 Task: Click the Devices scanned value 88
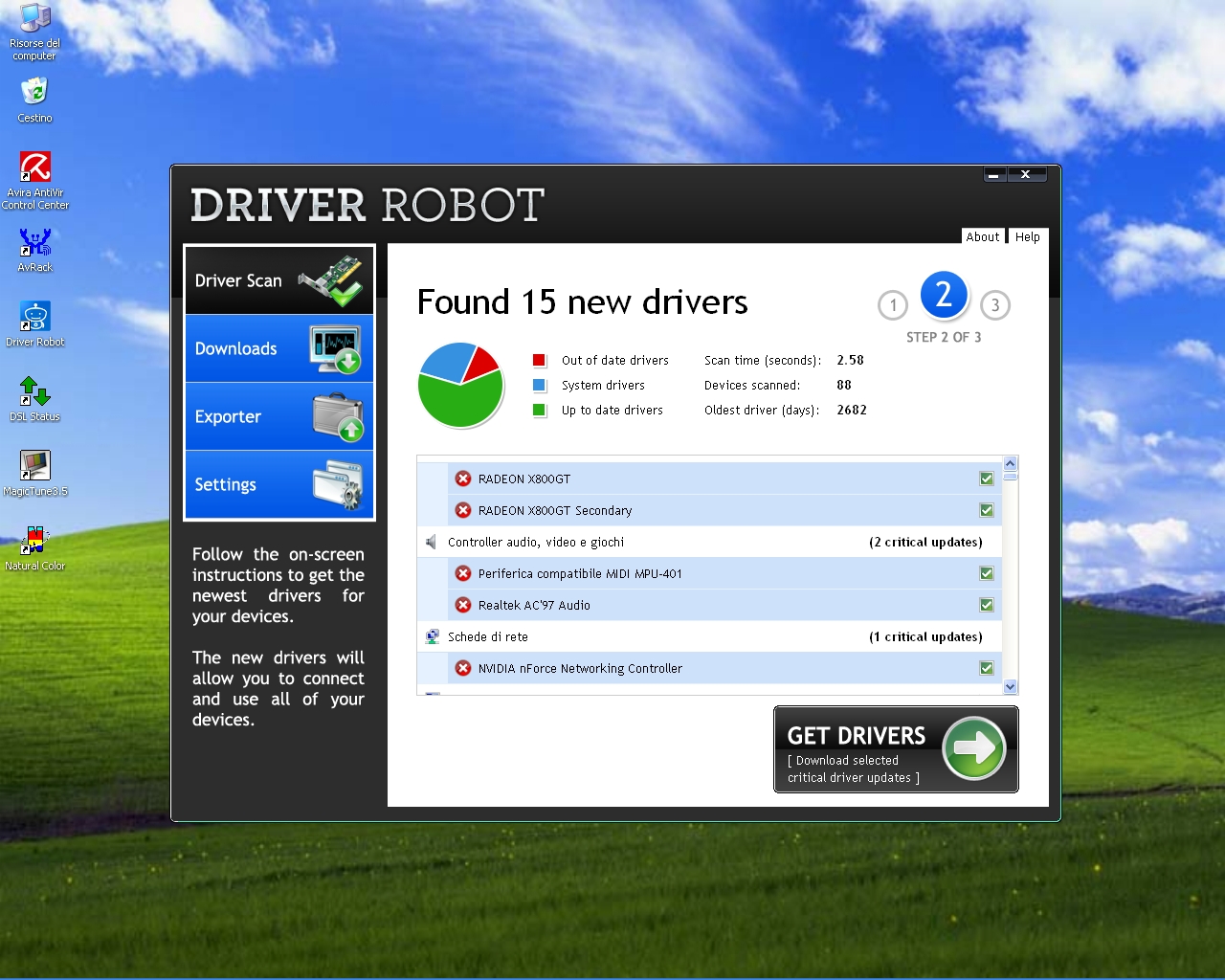click(x=844, y=385)
